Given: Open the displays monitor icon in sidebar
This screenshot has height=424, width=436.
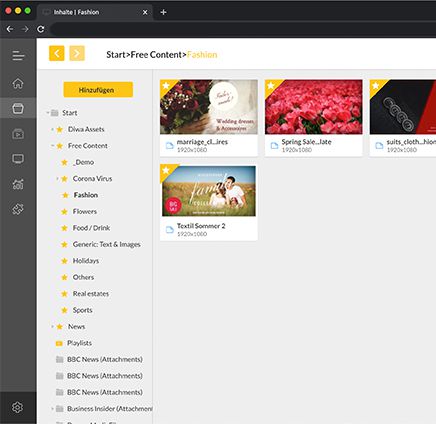Looking at the screenshot, I should [x=18, y=159].
